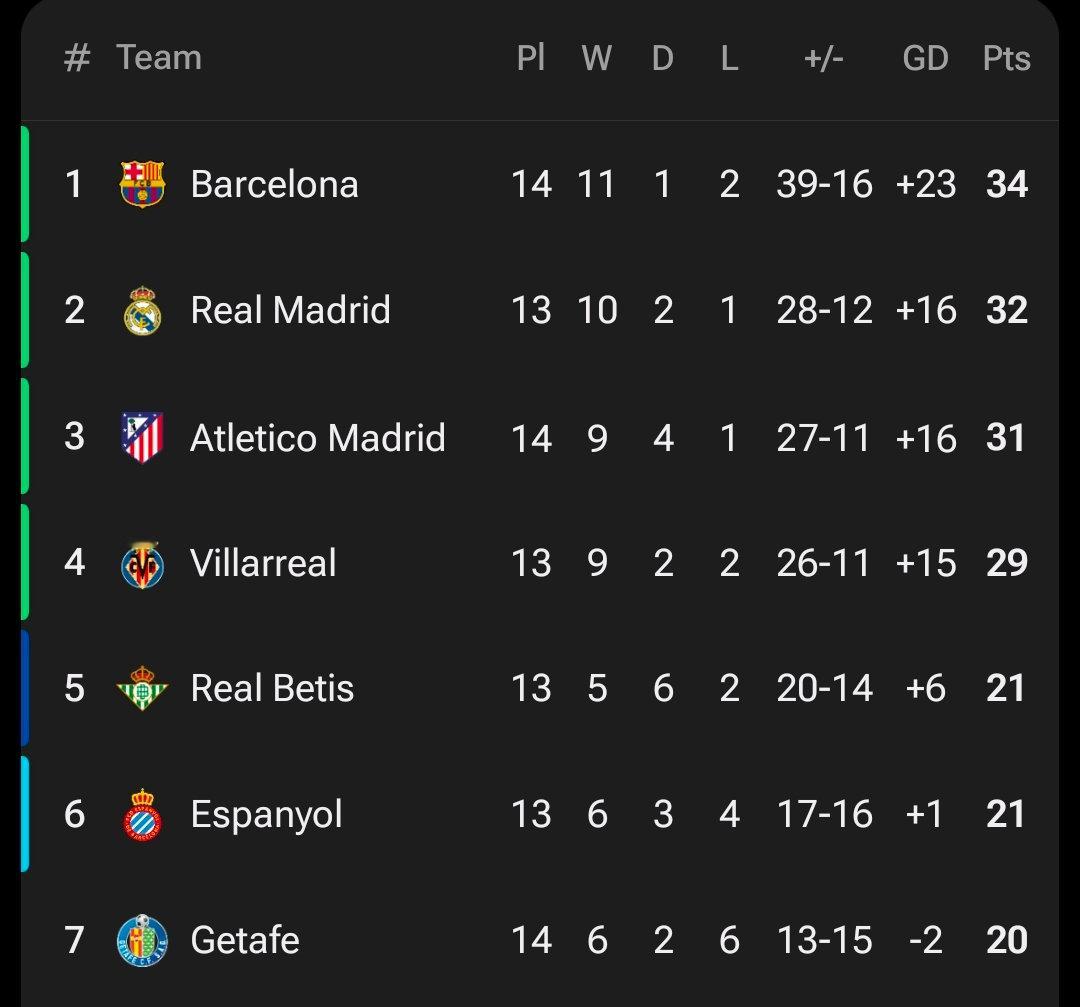Viewport: 1080px width, 1007px height.
Task: Tap the Villarreal team name
Action: [x=263, y=563]
